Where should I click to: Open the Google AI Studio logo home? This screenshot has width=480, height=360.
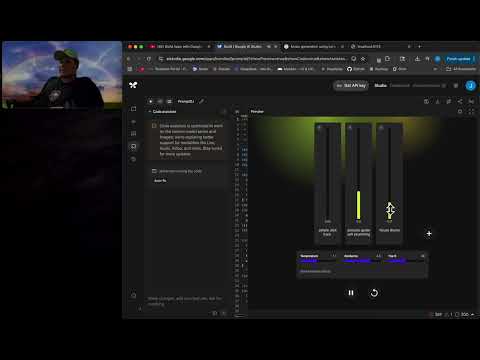(x=133, y=85)
